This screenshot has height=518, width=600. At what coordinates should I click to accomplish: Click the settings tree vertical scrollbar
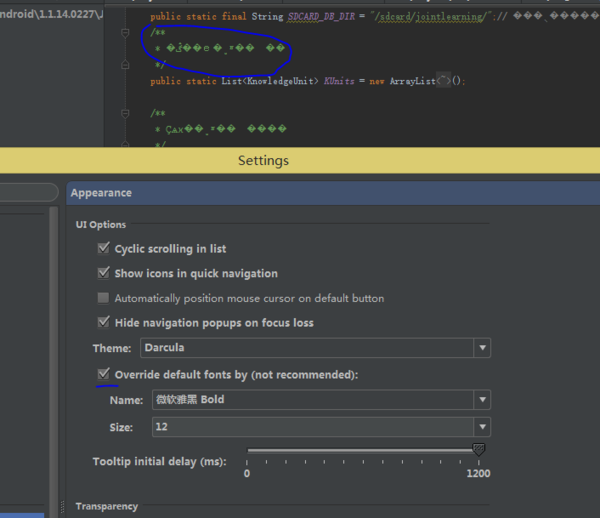[54, 360]
